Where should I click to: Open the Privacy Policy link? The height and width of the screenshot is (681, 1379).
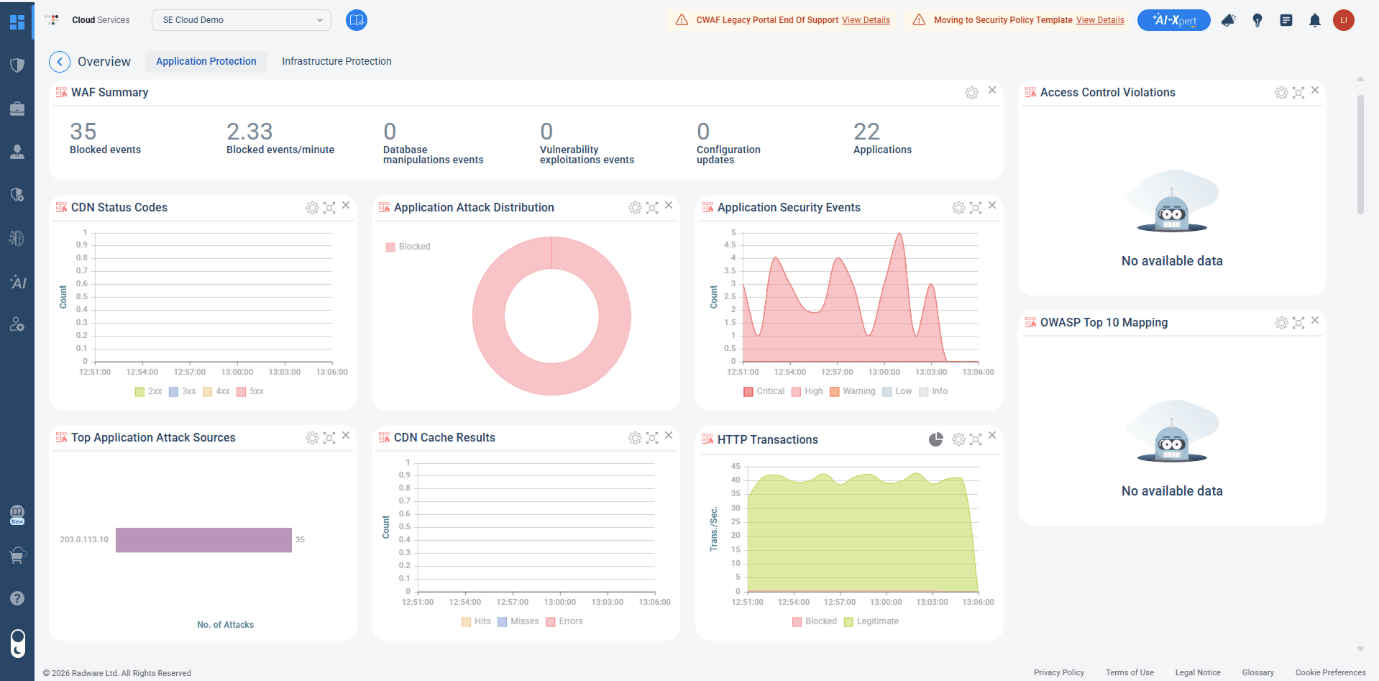click(1059, 673)
